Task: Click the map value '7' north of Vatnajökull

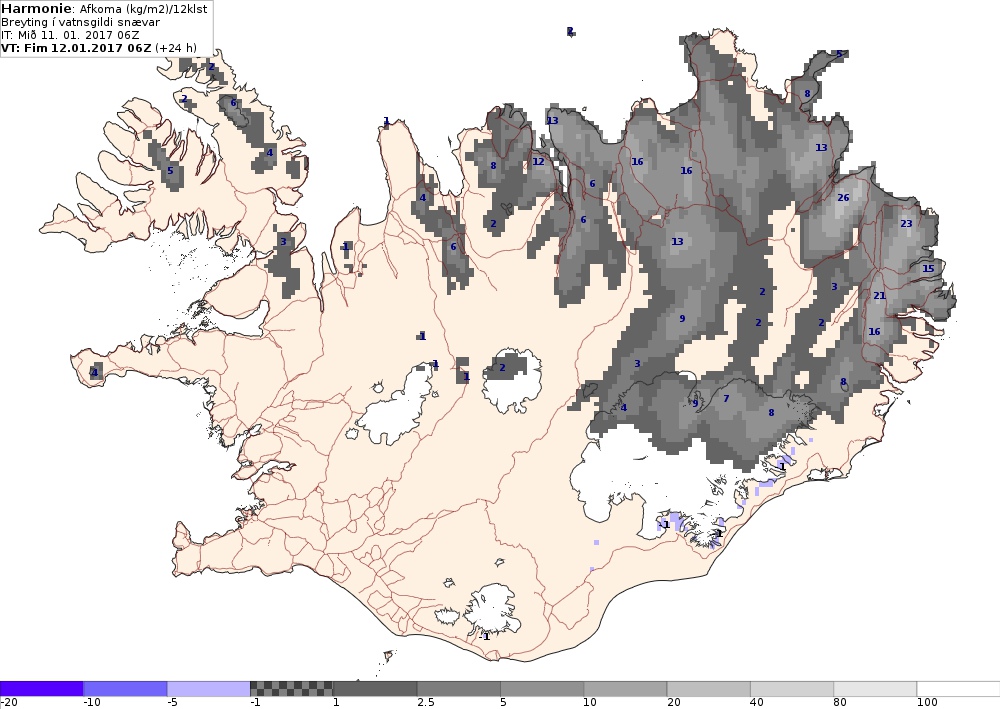Action: click(x=726, y=398)
